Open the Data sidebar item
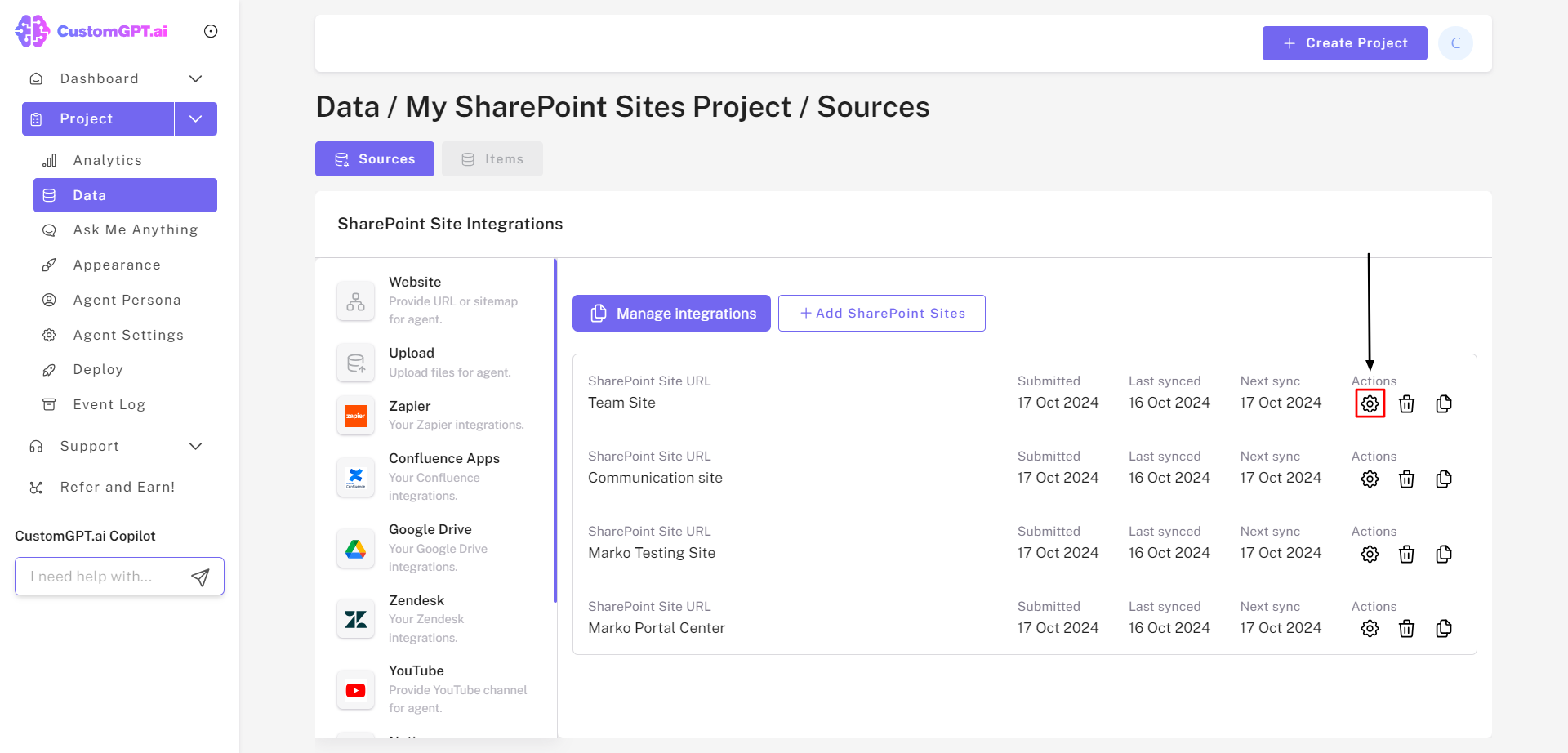 tap(125, 195)
